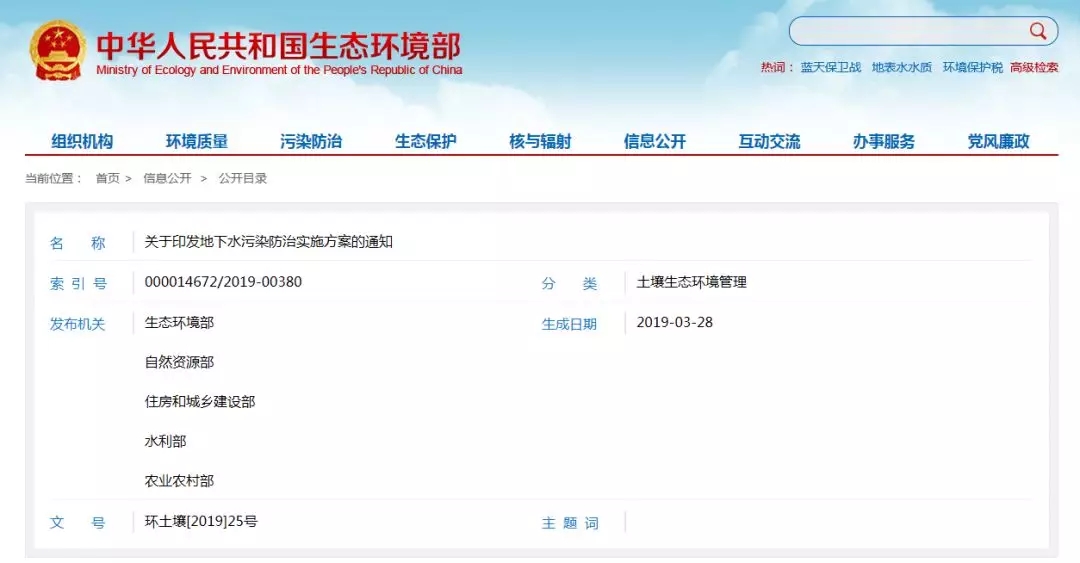Open the 生态保护 menu
1080x563 pixels.
point(426,141)
